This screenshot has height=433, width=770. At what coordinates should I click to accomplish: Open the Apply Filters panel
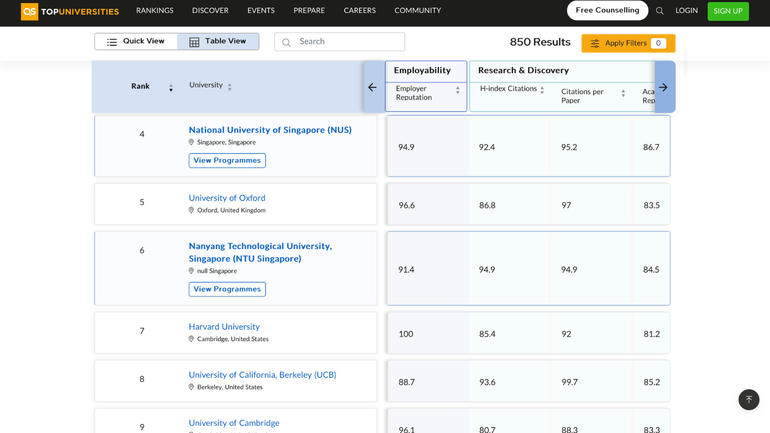tap(628, 43)
